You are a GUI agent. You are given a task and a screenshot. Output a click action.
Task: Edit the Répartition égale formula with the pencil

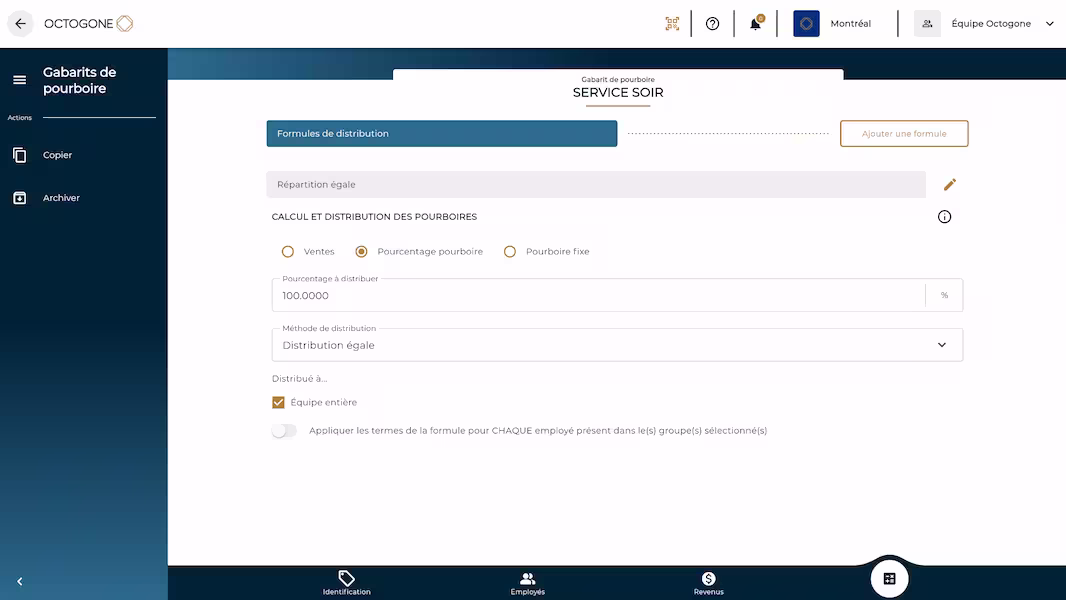tap(950, 184)
